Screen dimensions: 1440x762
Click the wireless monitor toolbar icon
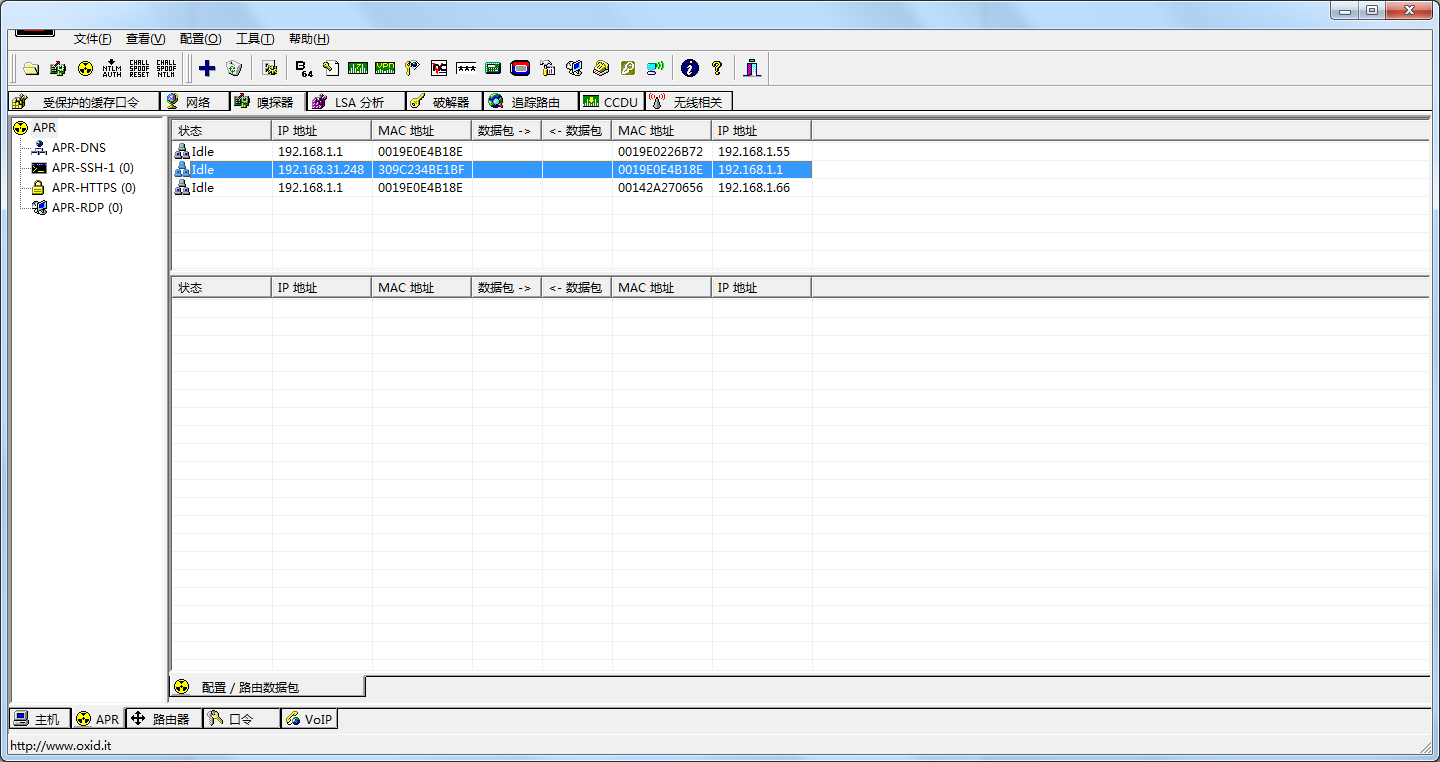click(655, 68)
